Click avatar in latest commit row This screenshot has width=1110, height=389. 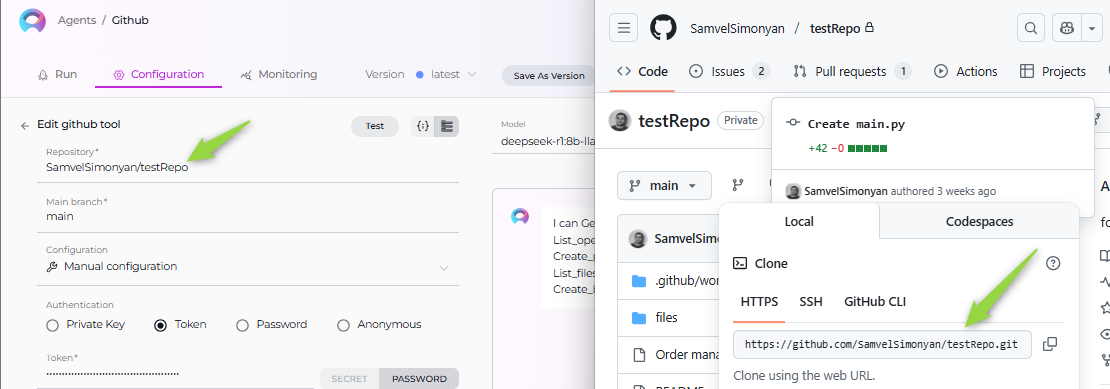pos(638,238)
